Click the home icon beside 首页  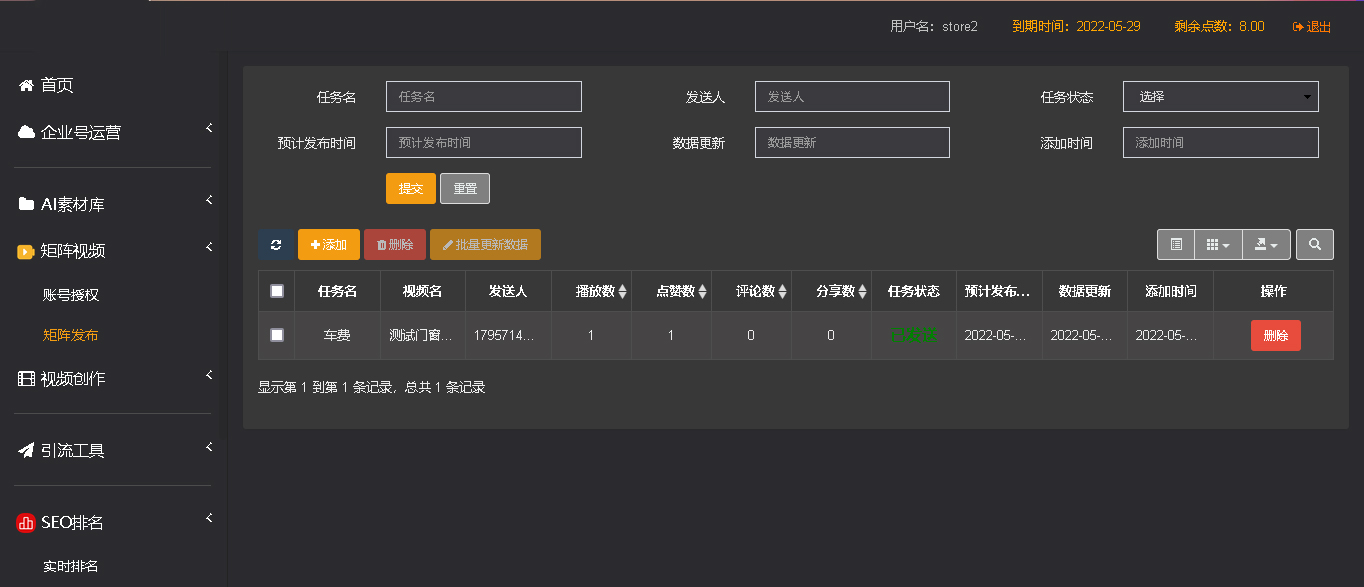point(26,85)
